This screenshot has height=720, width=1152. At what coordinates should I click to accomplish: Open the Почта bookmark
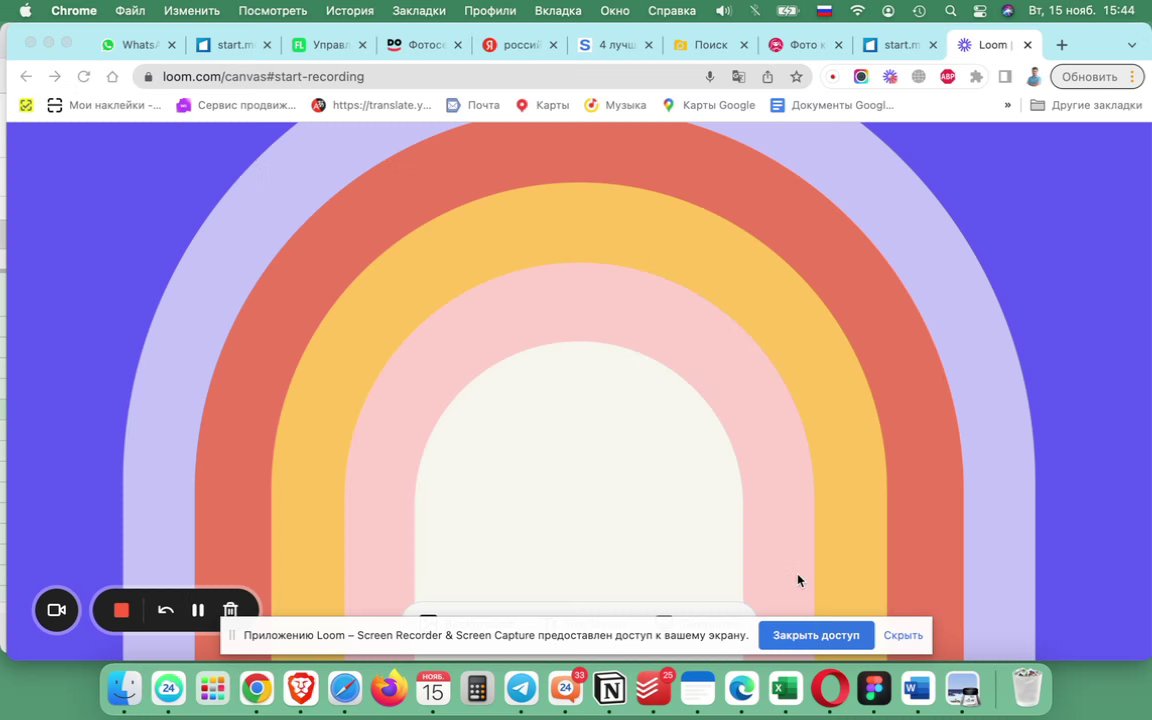point(473,105)
